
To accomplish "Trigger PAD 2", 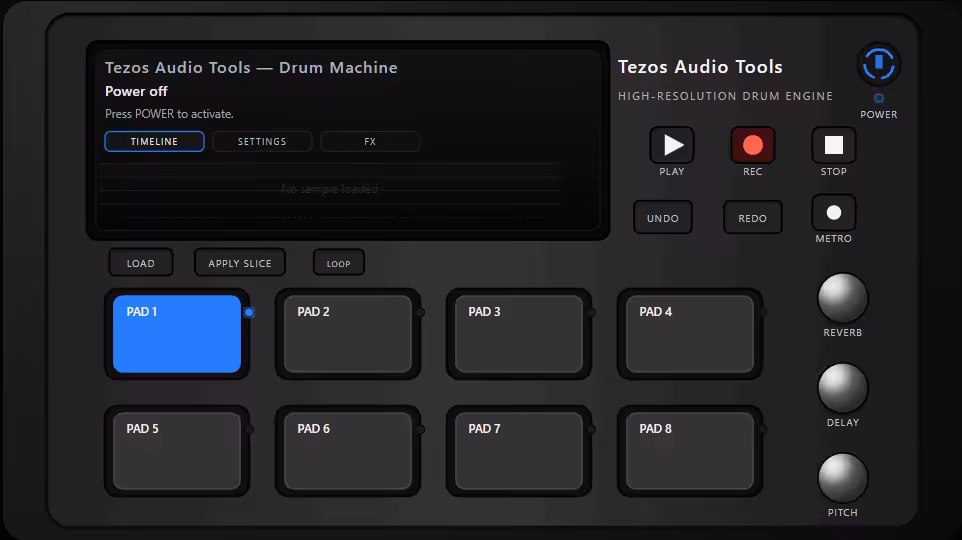I will click(348, 334).
